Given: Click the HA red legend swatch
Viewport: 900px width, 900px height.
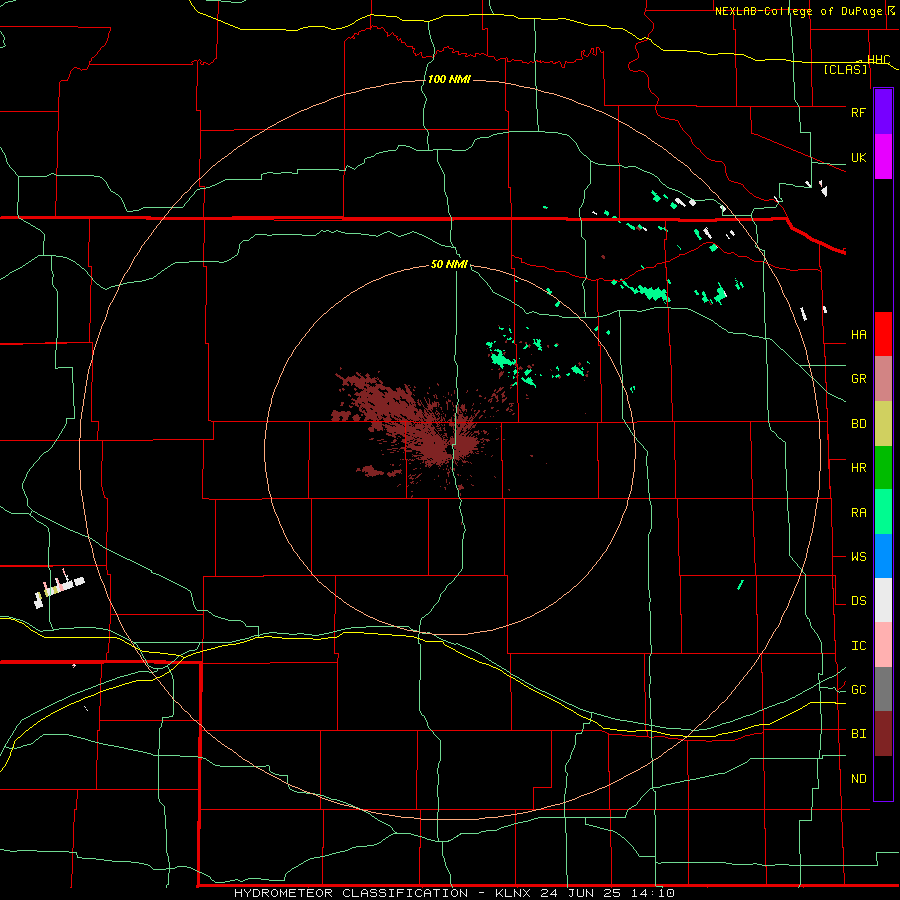Looking at the screenshot, I should point(883,334).
